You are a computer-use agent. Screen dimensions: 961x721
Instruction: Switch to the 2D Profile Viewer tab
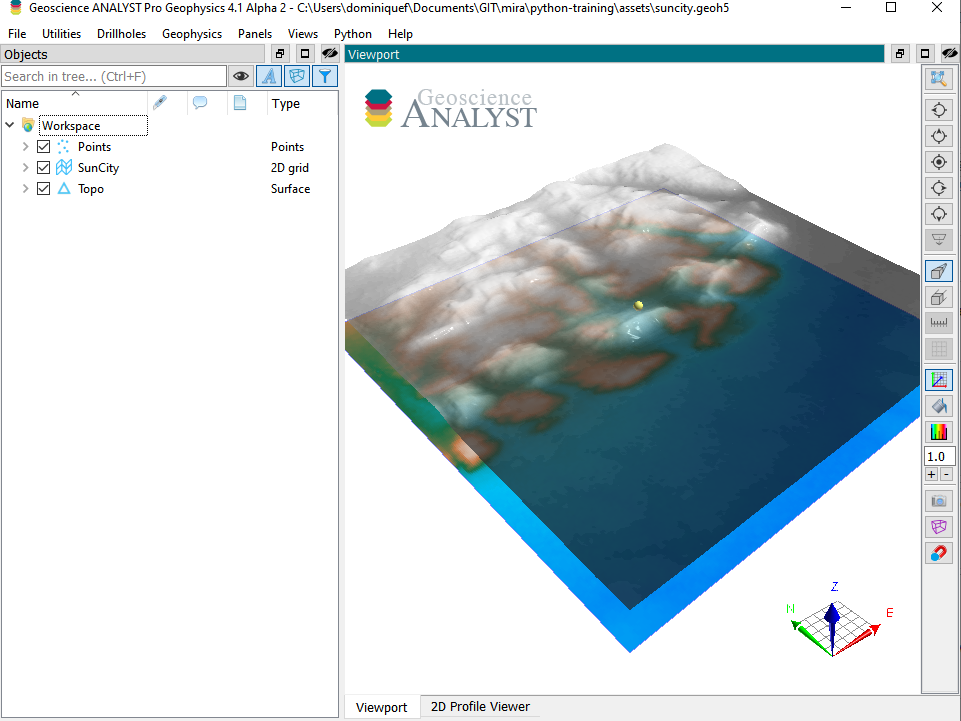tap(480, 706)
